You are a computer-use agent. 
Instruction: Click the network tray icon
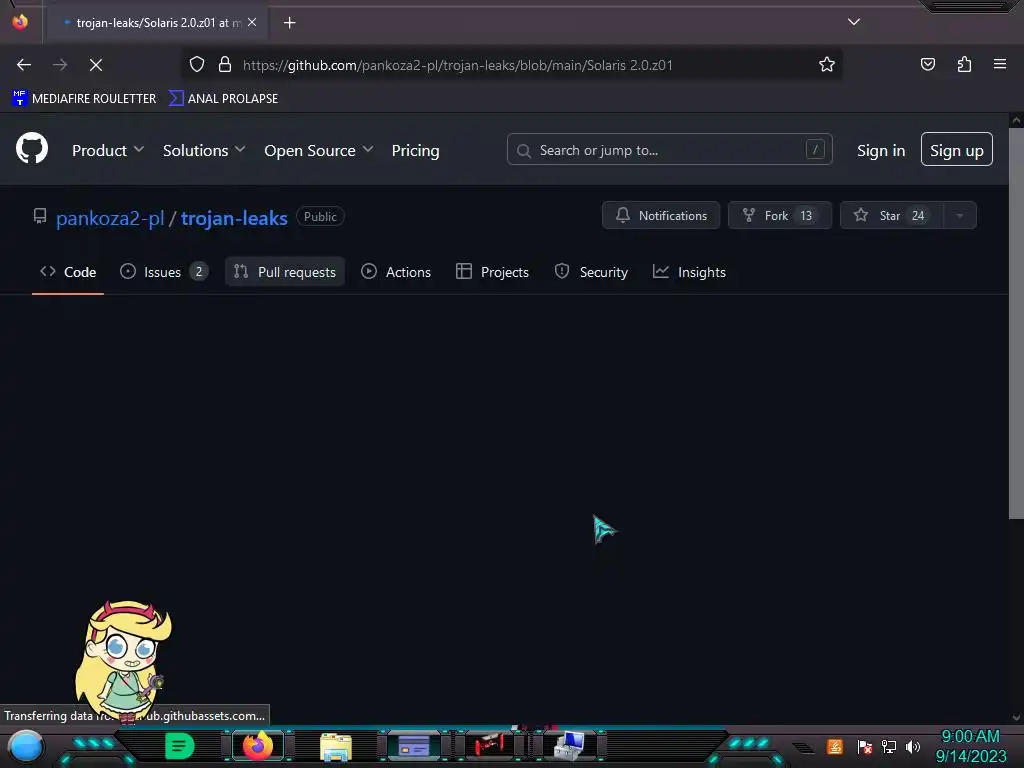(888, 747)
